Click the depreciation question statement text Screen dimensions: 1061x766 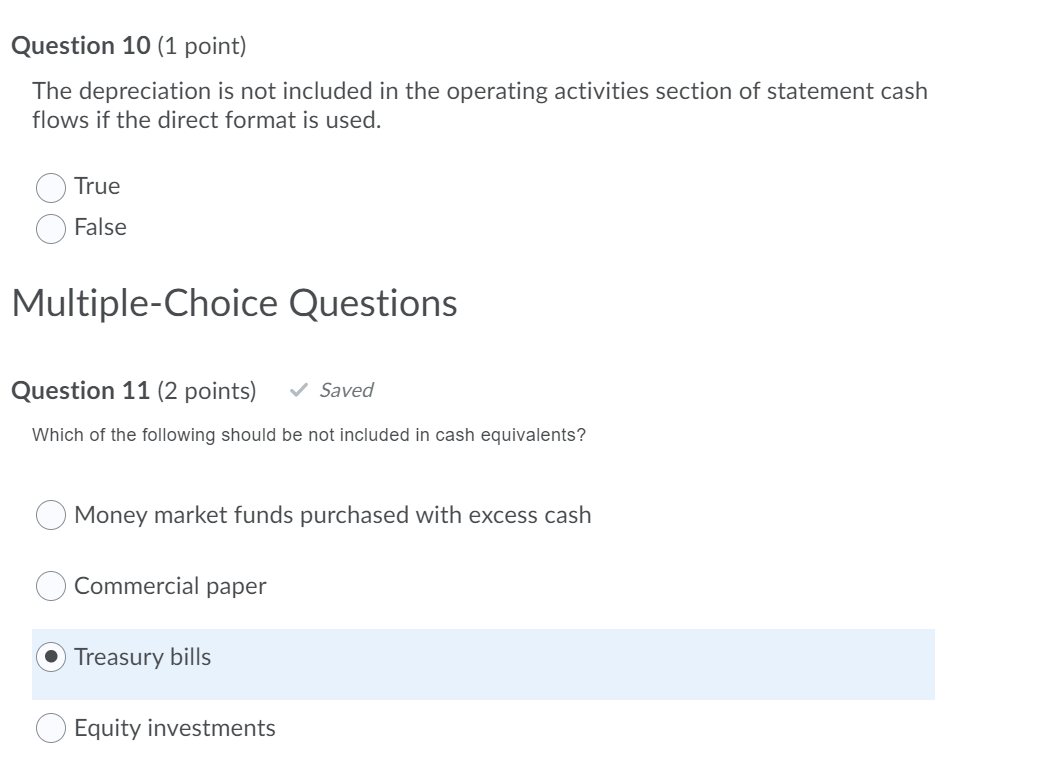coord(479,105)
